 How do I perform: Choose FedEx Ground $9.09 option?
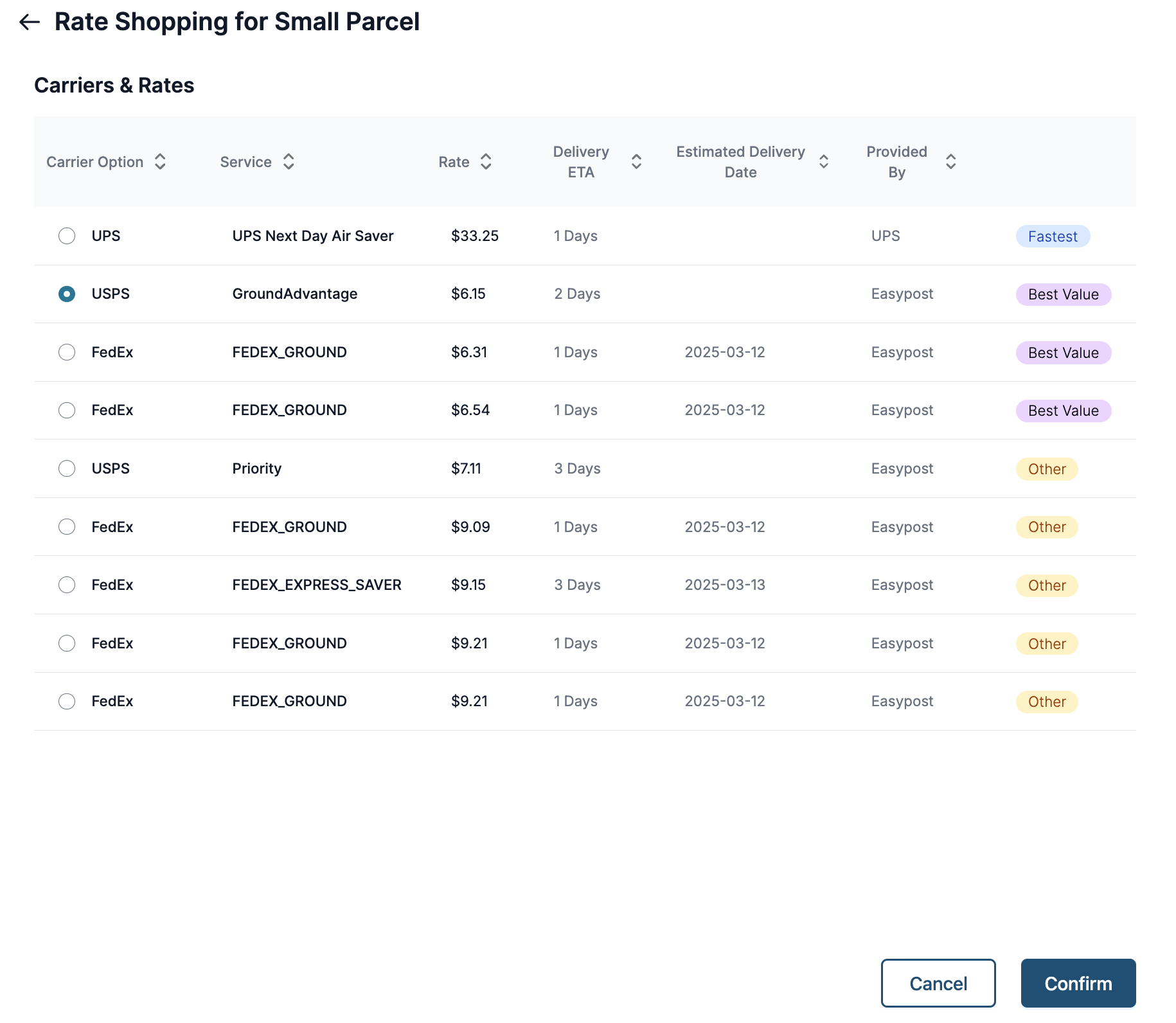tap(67, 527)
